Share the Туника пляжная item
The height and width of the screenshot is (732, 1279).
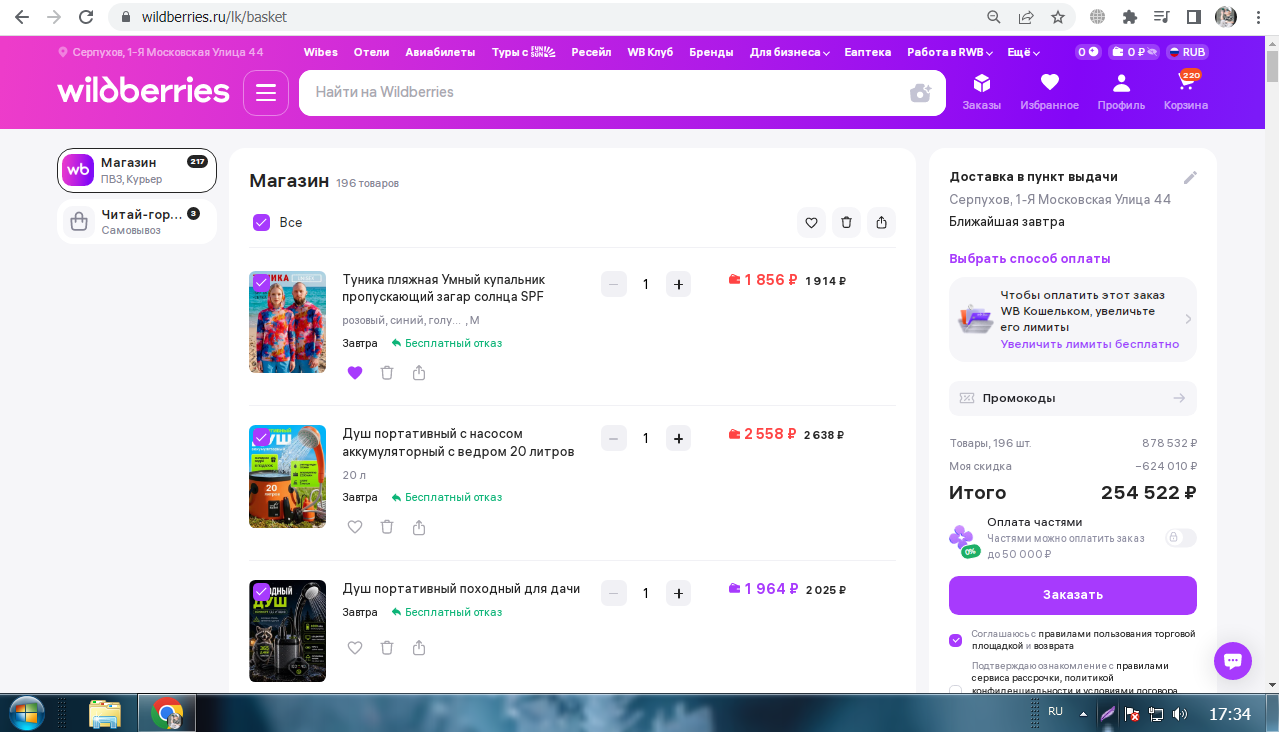[419, 373]
